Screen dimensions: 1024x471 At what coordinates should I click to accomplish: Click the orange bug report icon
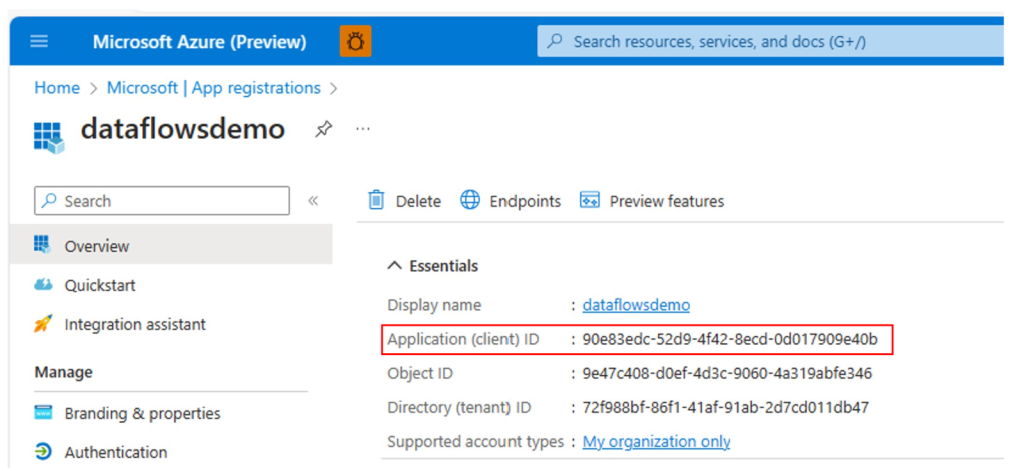[356, 42]
